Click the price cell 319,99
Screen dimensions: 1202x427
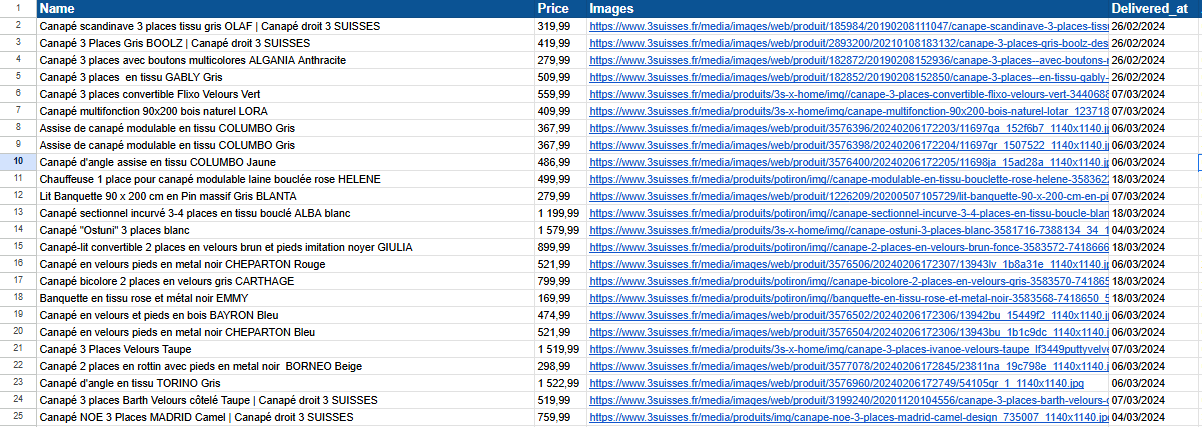[560, 26]
